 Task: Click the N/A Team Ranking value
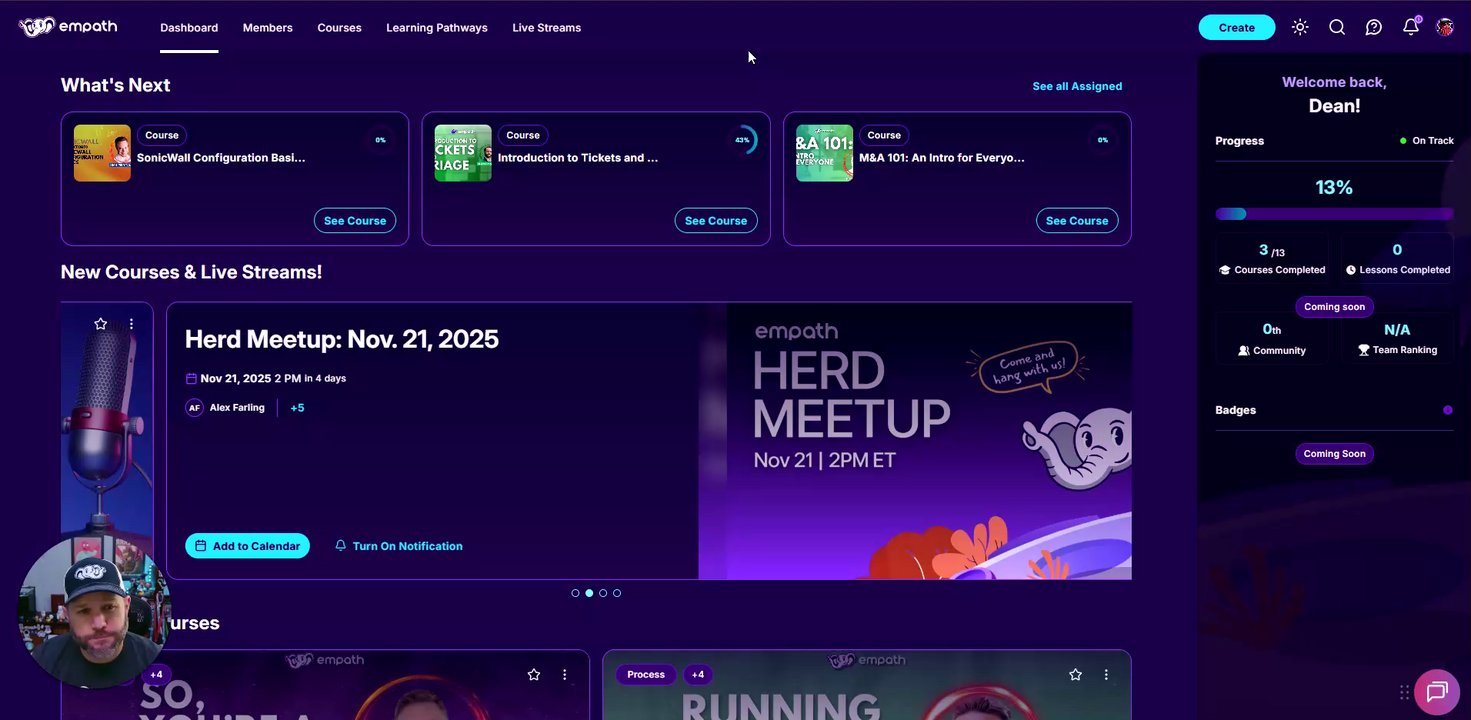point(1397,330)
